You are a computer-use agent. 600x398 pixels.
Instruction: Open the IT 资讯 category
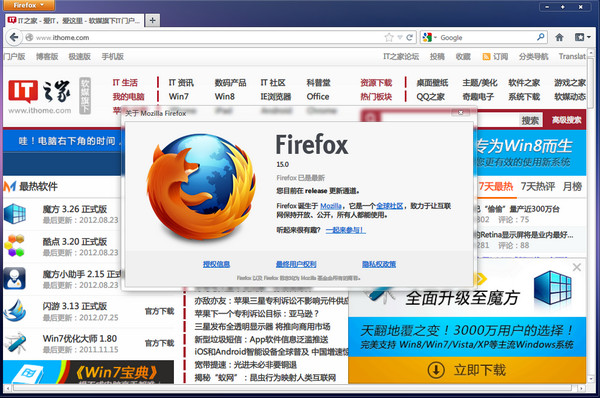[181, 83]
